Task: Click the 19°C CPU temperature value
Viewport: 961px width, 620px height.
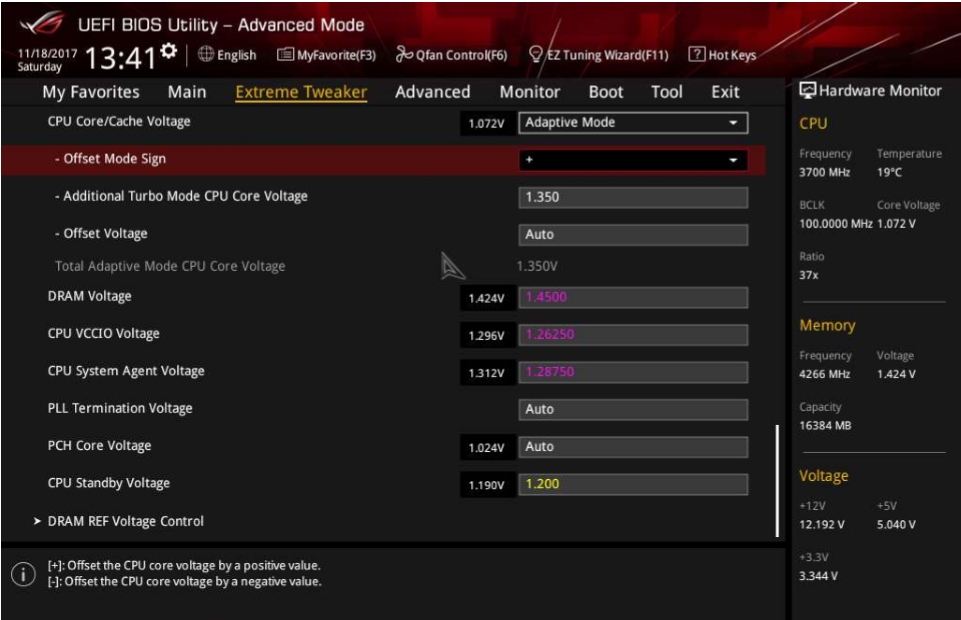Action: click(889, 172)
